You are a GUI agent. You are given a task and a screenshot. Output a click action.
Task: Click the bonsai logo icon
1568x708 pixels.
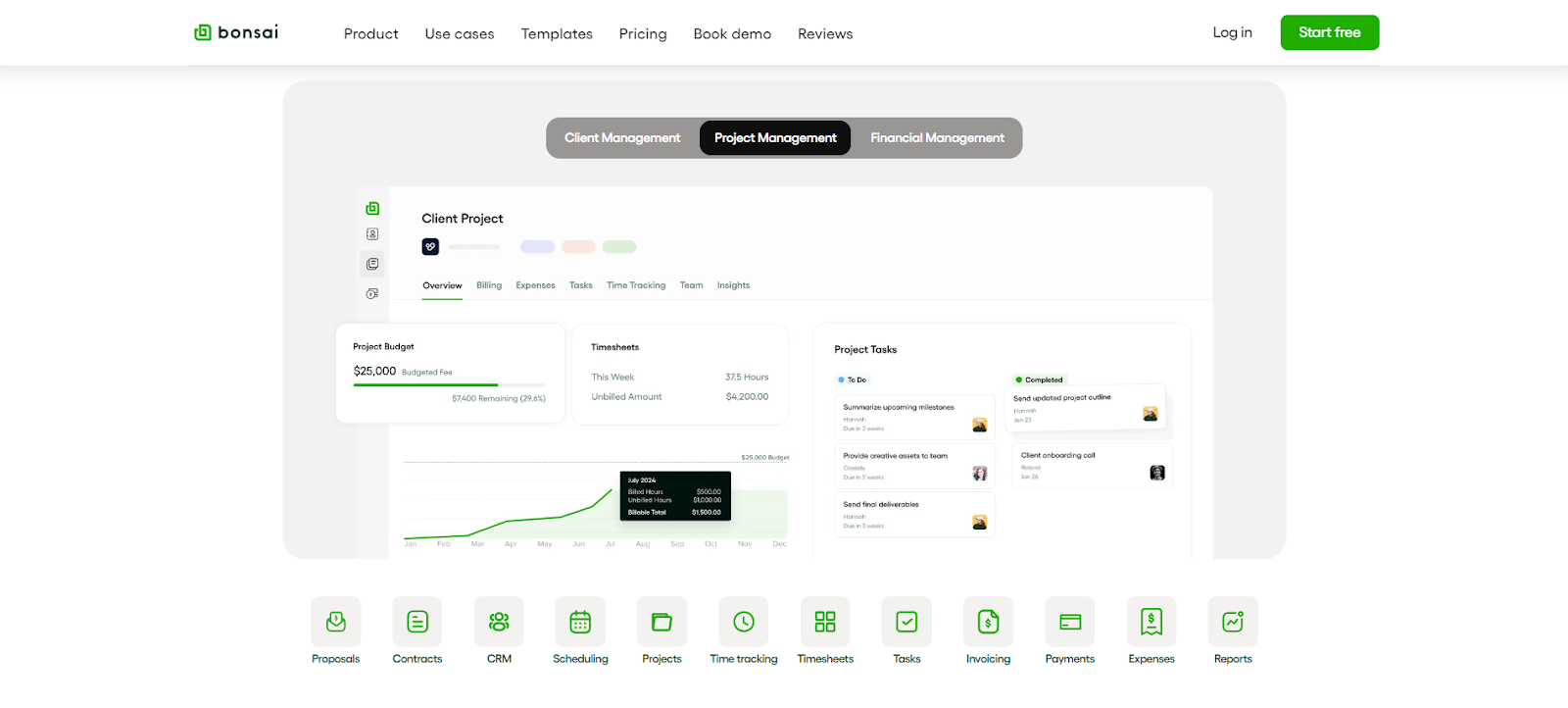(203, 32)
